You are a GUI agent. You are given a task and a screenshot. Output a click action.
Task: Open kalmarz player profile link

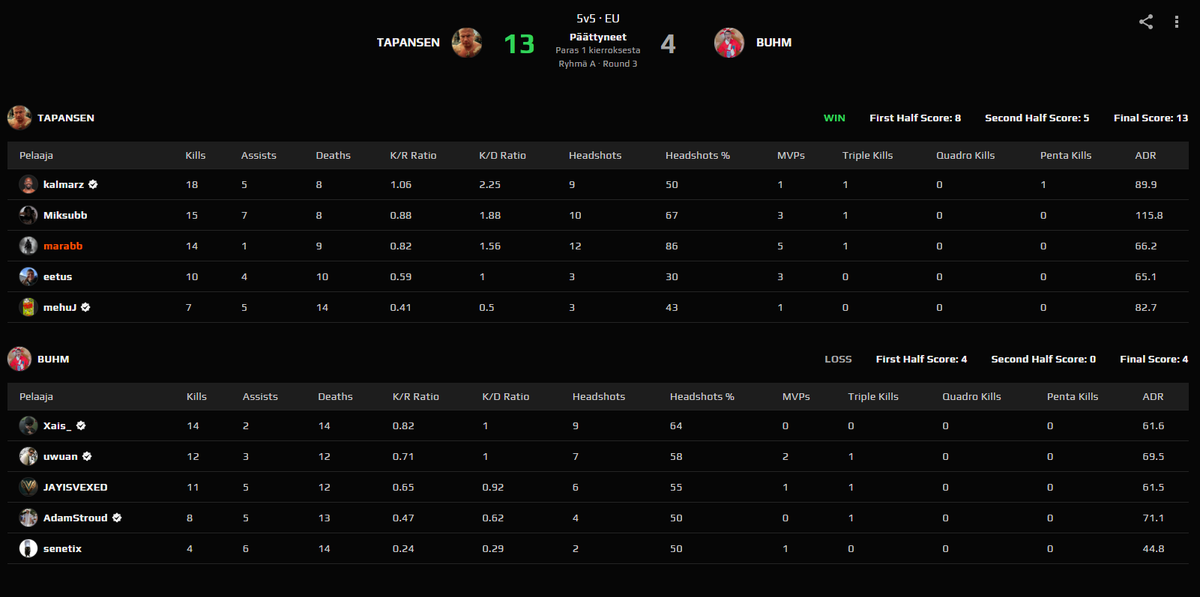[x=63, y=185]
